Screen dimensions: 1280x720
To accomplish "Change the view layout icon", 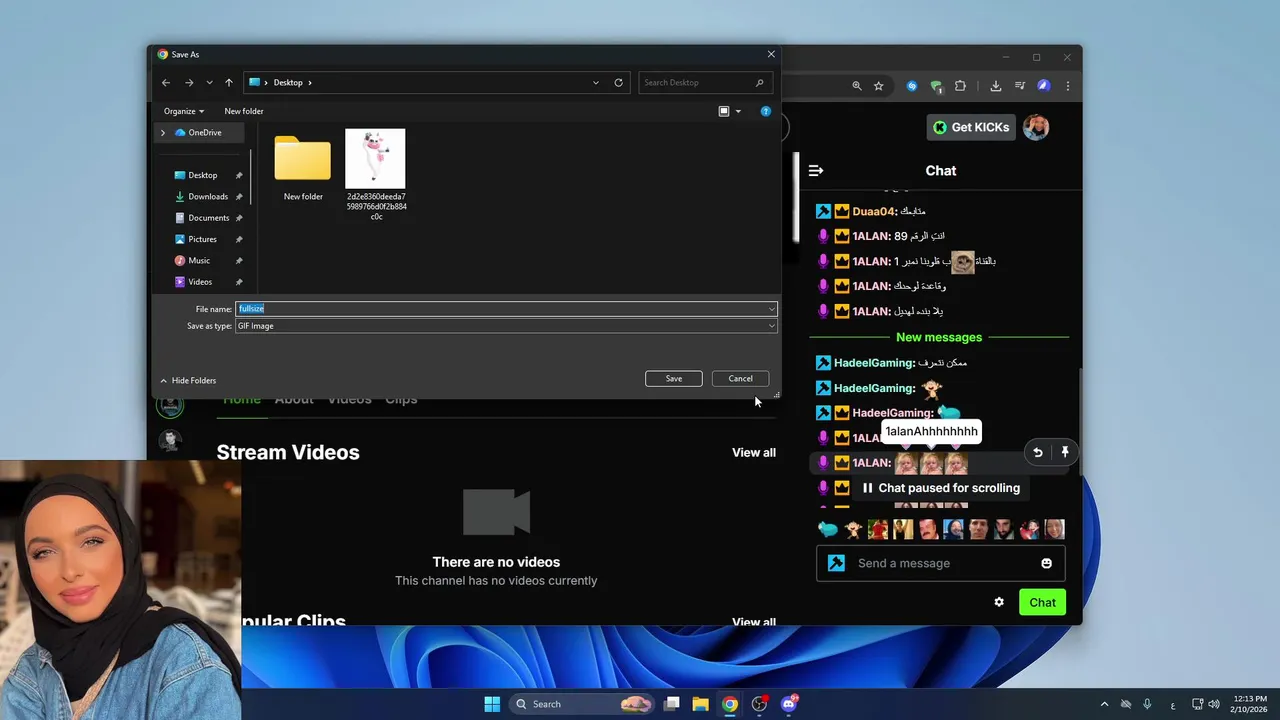I will tap(724, 111).
